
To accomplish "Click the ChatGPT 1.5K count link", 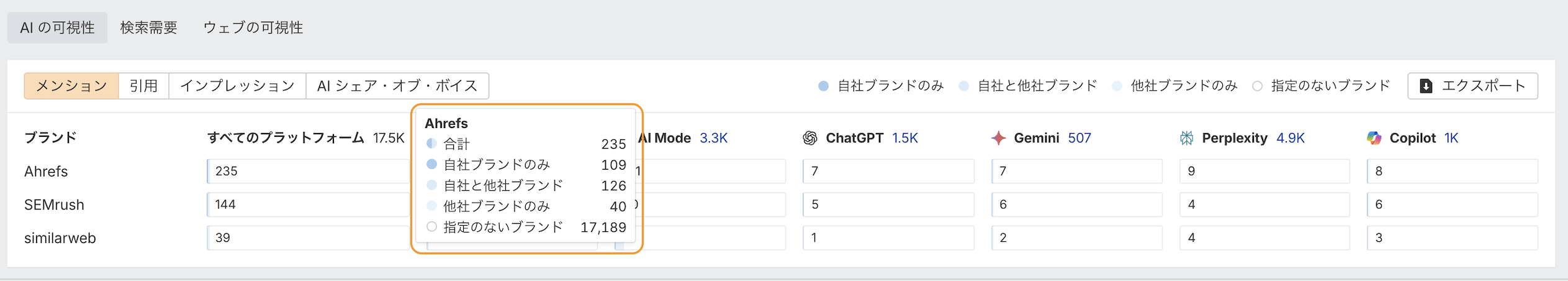I will 904,138.
